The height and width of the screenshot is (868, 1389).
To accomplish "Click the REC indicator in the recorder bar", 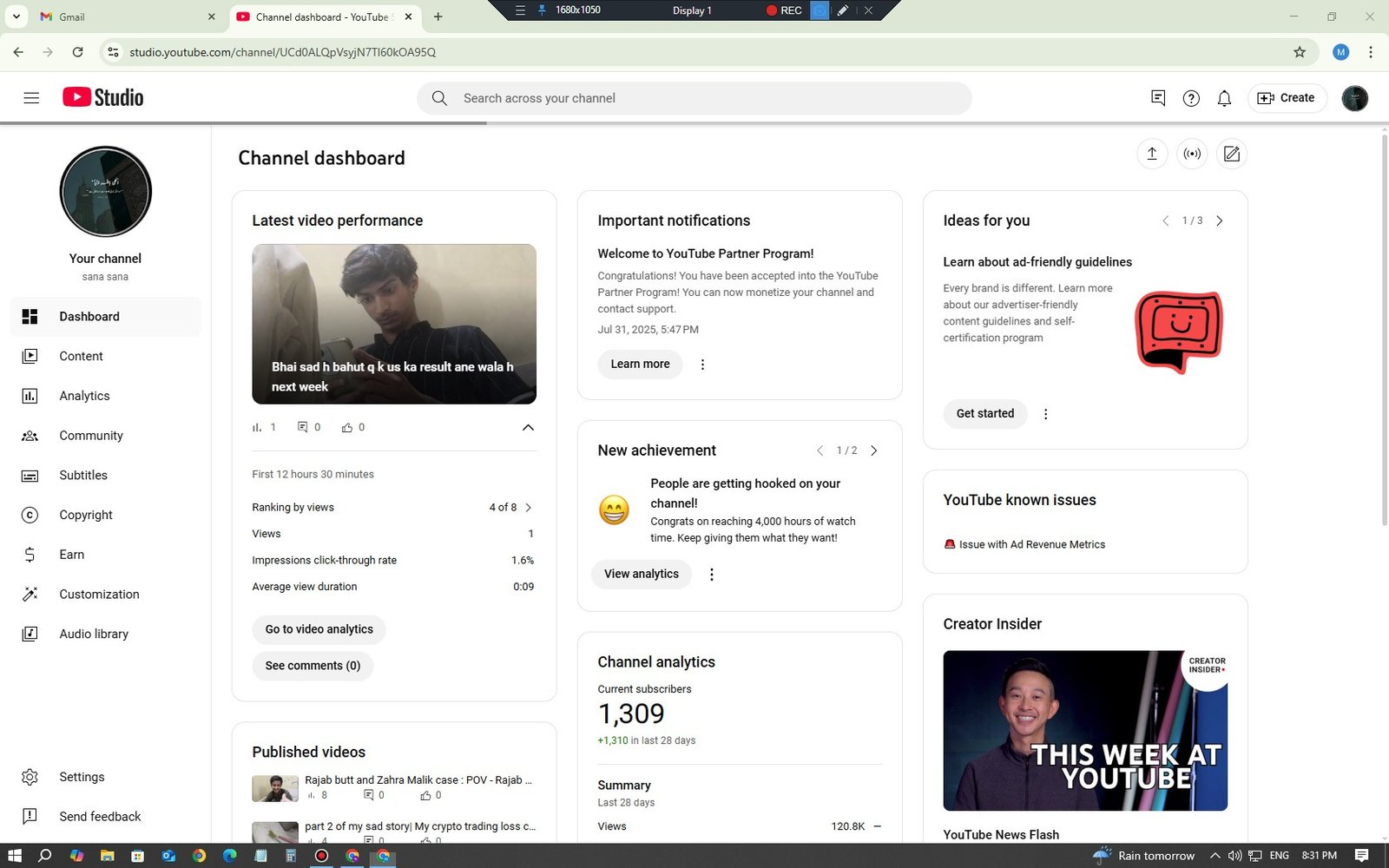I will pos(784,10).
